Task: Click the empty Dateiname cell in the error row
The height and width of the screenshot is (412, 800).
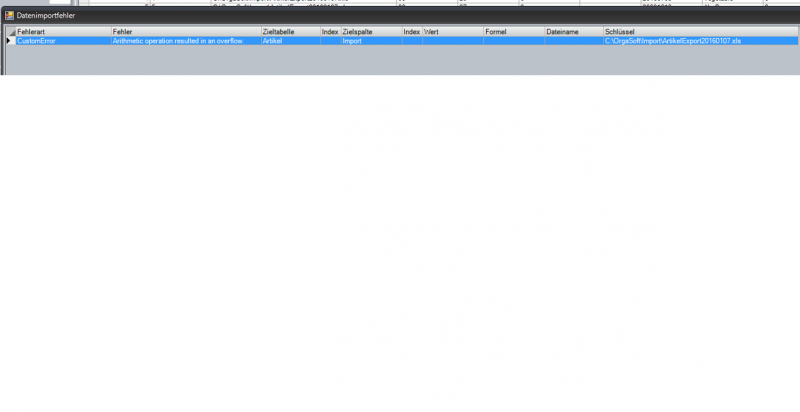Action: click(x=573, y=41)
